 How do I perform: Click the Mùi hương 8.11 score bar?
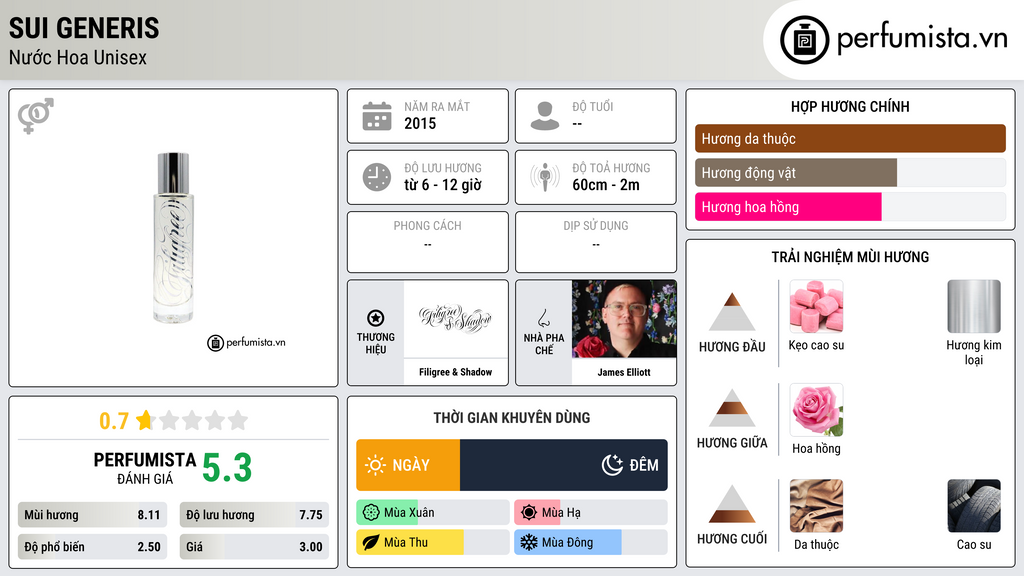[x=92, y=515]
